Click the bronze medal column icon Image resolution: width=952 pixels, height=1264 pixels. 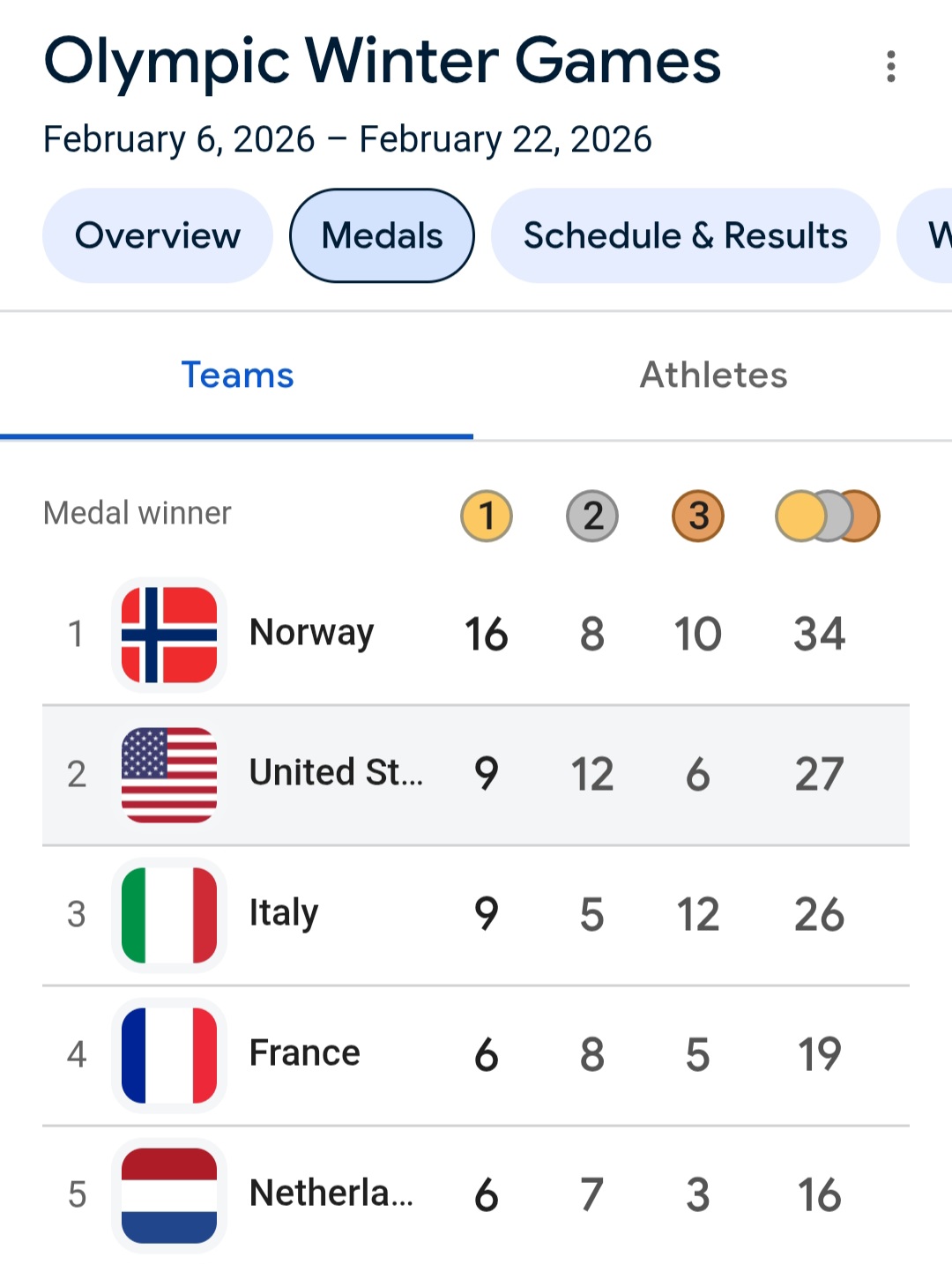point(698,516)
